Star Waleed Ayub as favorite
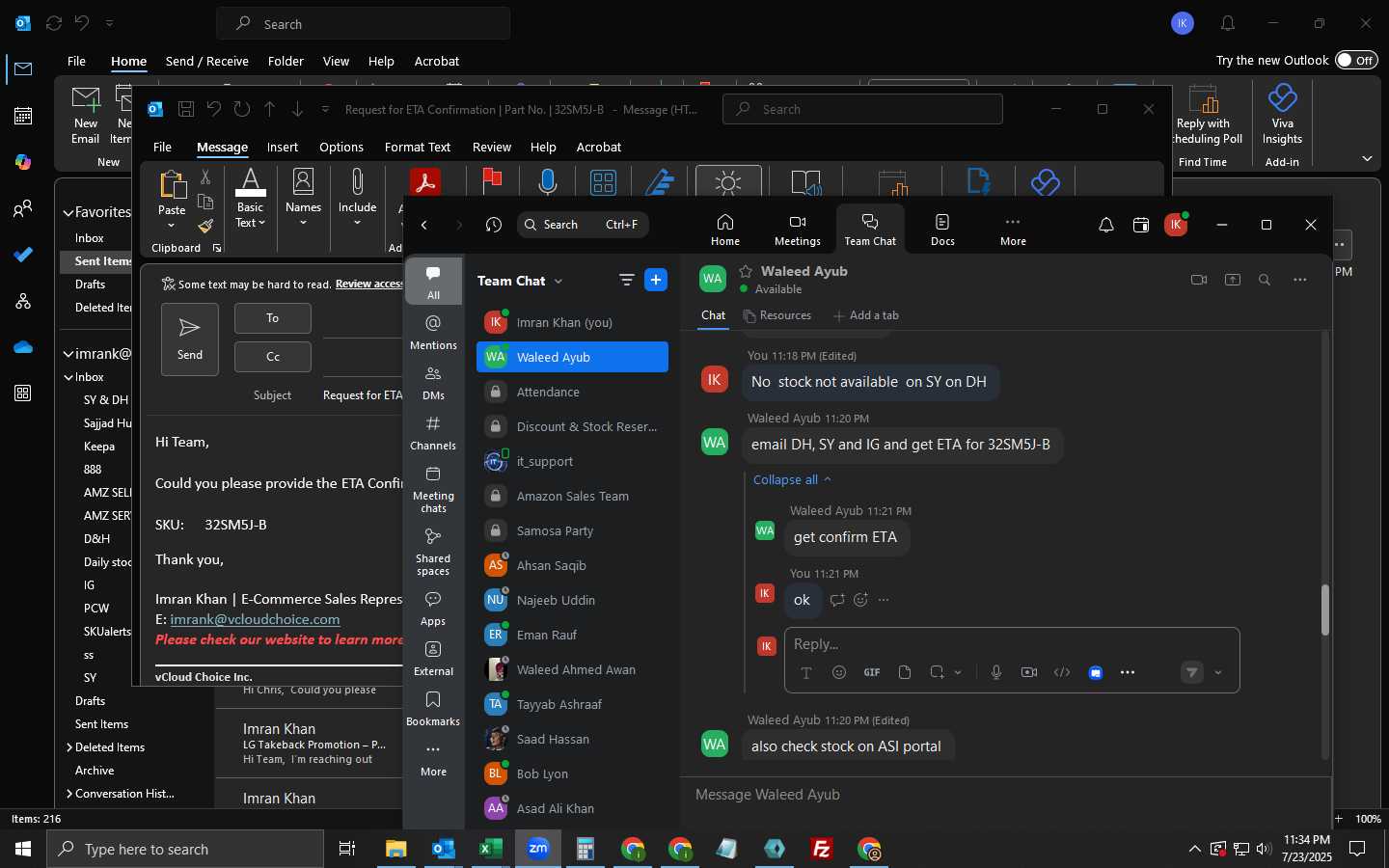1389x868 pixels. [746, 271]
